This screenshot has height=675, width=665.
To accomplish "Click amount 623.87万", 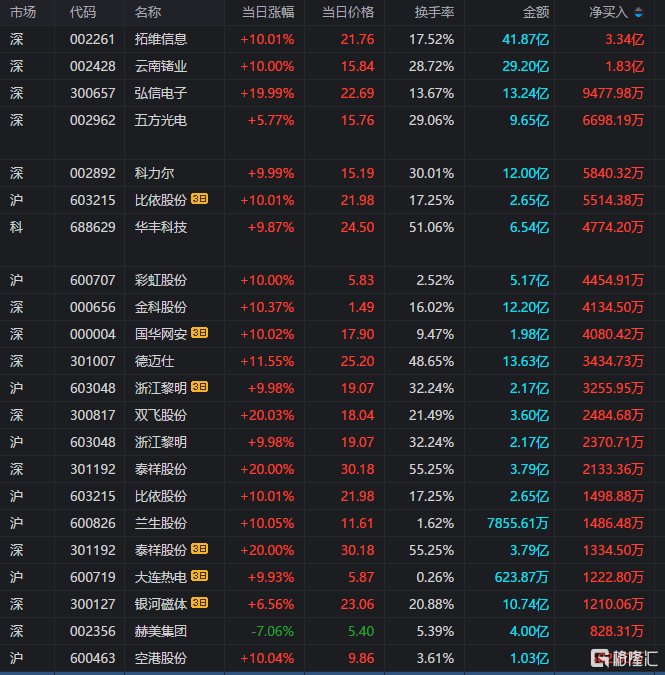I will (x=522, y=577).
